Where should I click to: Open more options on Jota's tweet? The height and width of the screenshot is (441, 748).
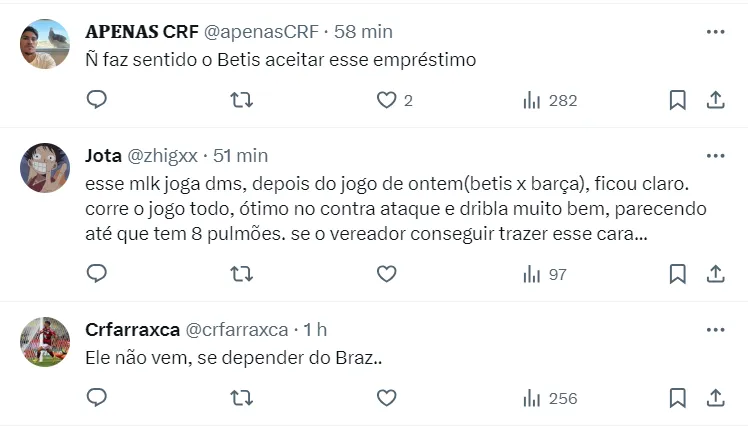715,156
